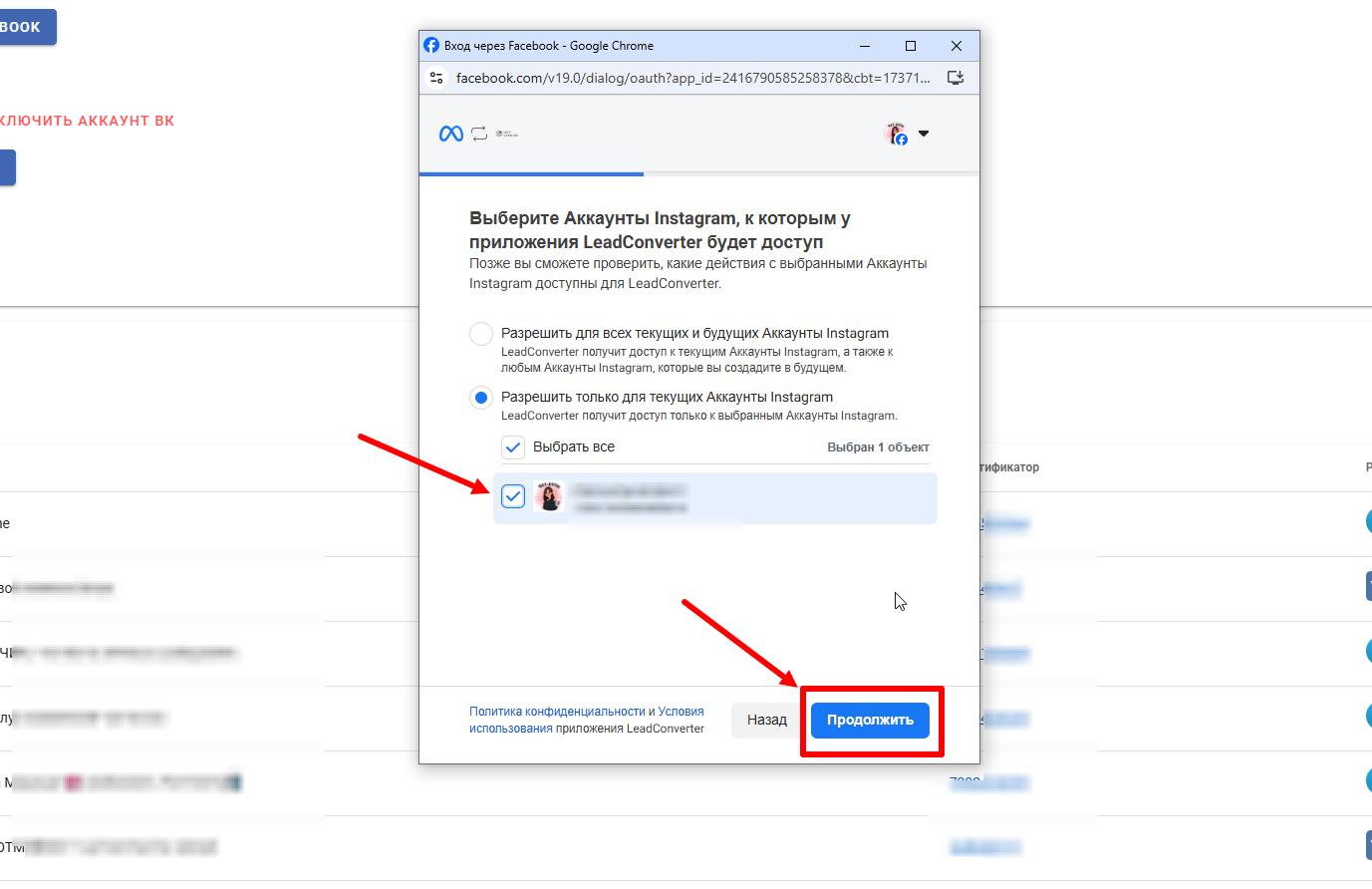The width and height of the screenshot is (1372, 889).
Task: Click the LeadConverter app logo in dialog header
Action: [x=507, y=134]
